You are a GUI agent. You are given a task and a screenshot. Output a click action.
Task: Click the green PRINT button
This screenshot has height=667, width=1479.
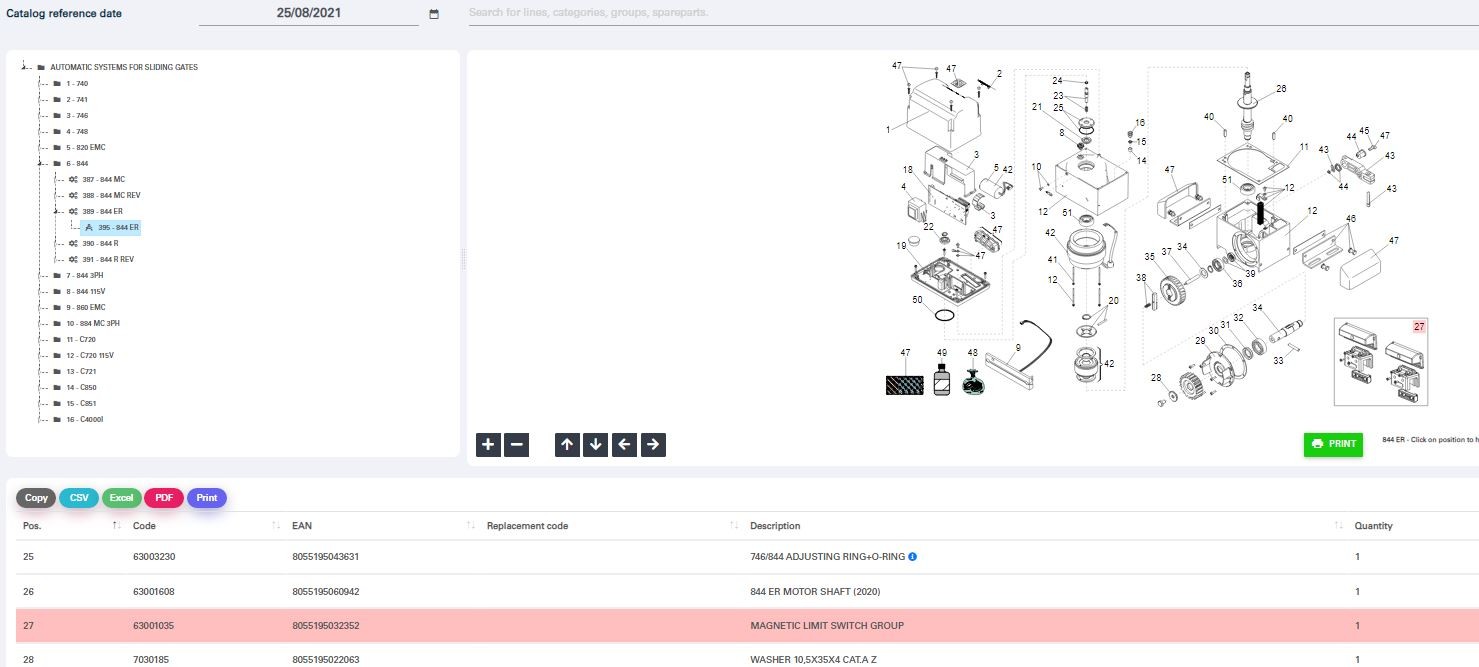tap(1333, 444)
